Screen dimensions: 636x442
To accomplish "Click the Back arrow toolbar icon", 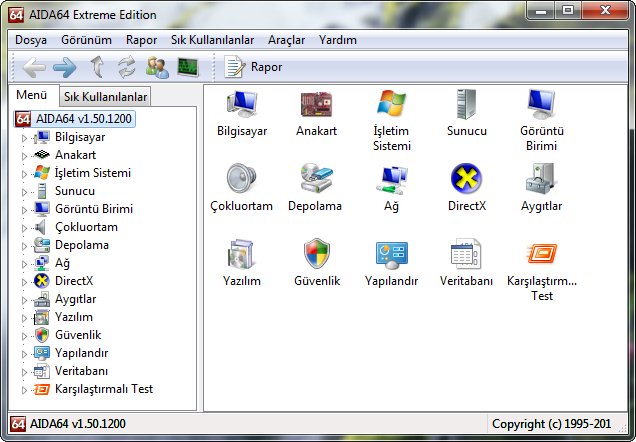I will (x=34, y=67).
